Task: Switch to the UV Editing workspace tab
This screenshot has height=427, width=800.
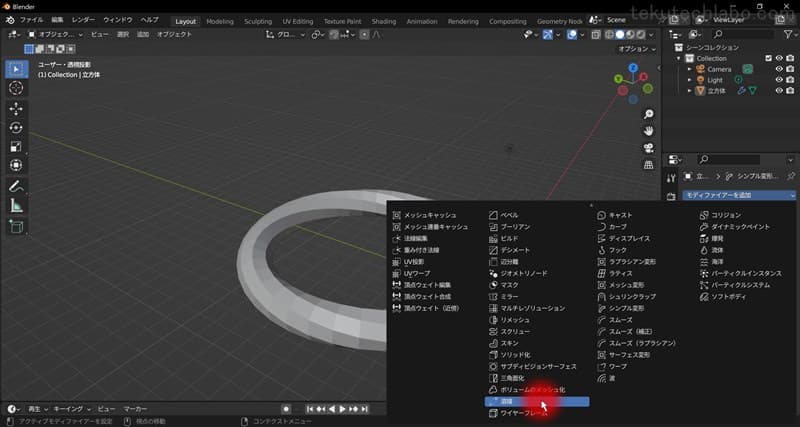Action: (298, 21)
